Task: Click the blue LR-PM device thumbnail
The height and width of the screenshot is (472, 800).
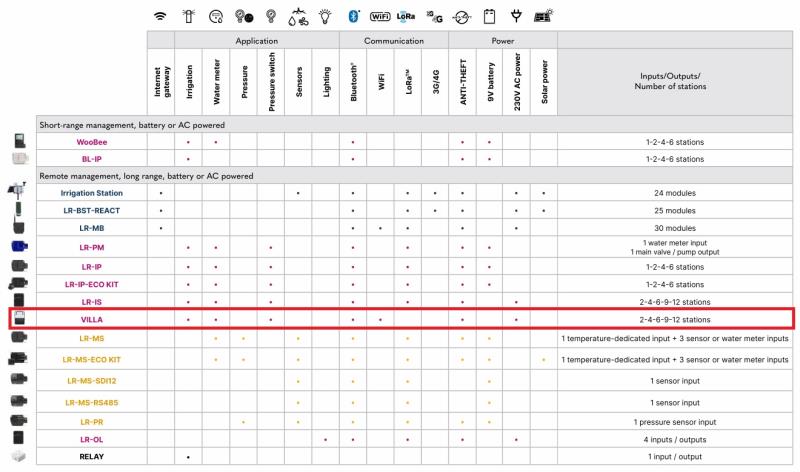Action: (19, 247)
